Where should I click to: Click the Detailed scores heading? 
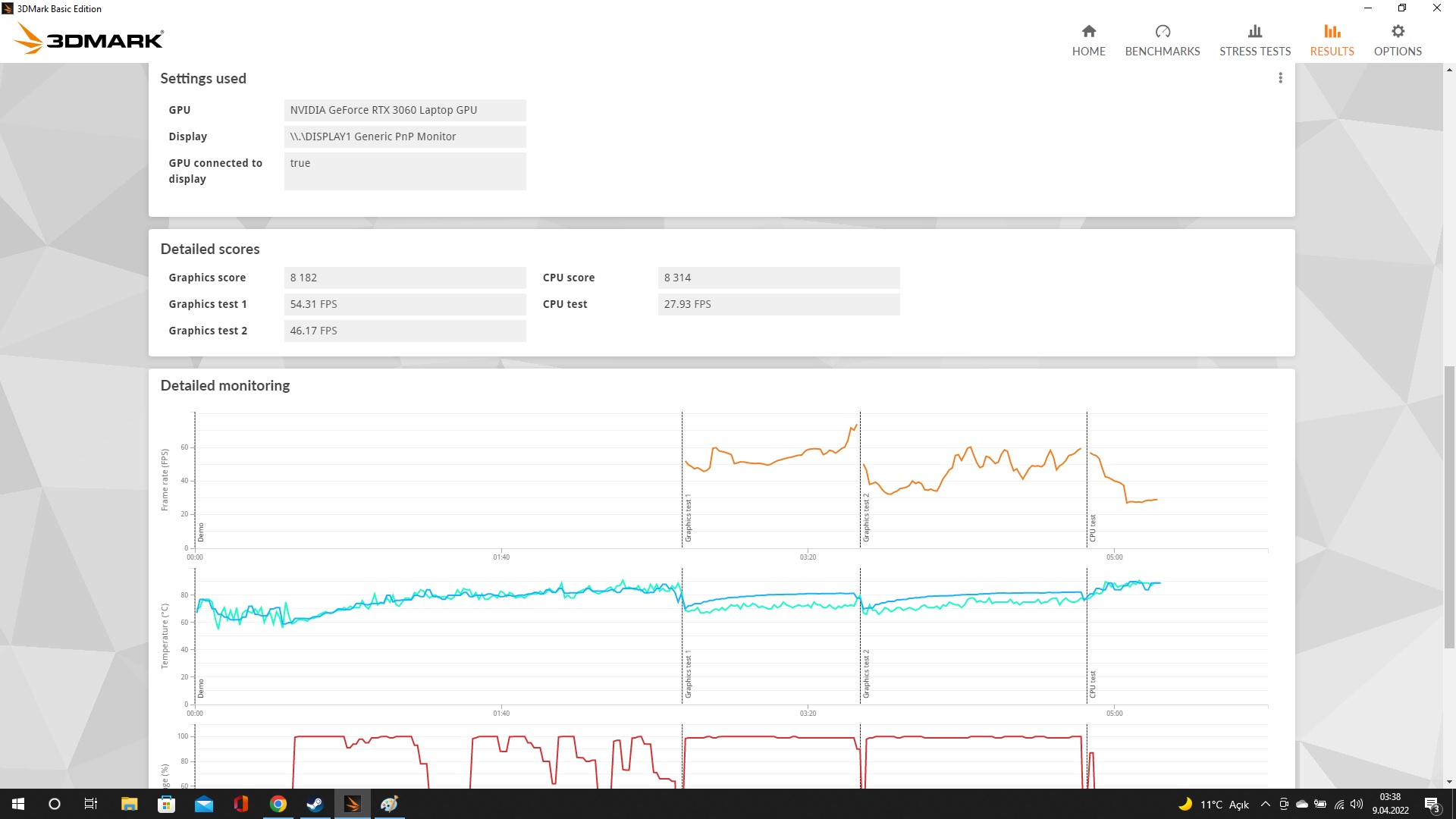210,249
